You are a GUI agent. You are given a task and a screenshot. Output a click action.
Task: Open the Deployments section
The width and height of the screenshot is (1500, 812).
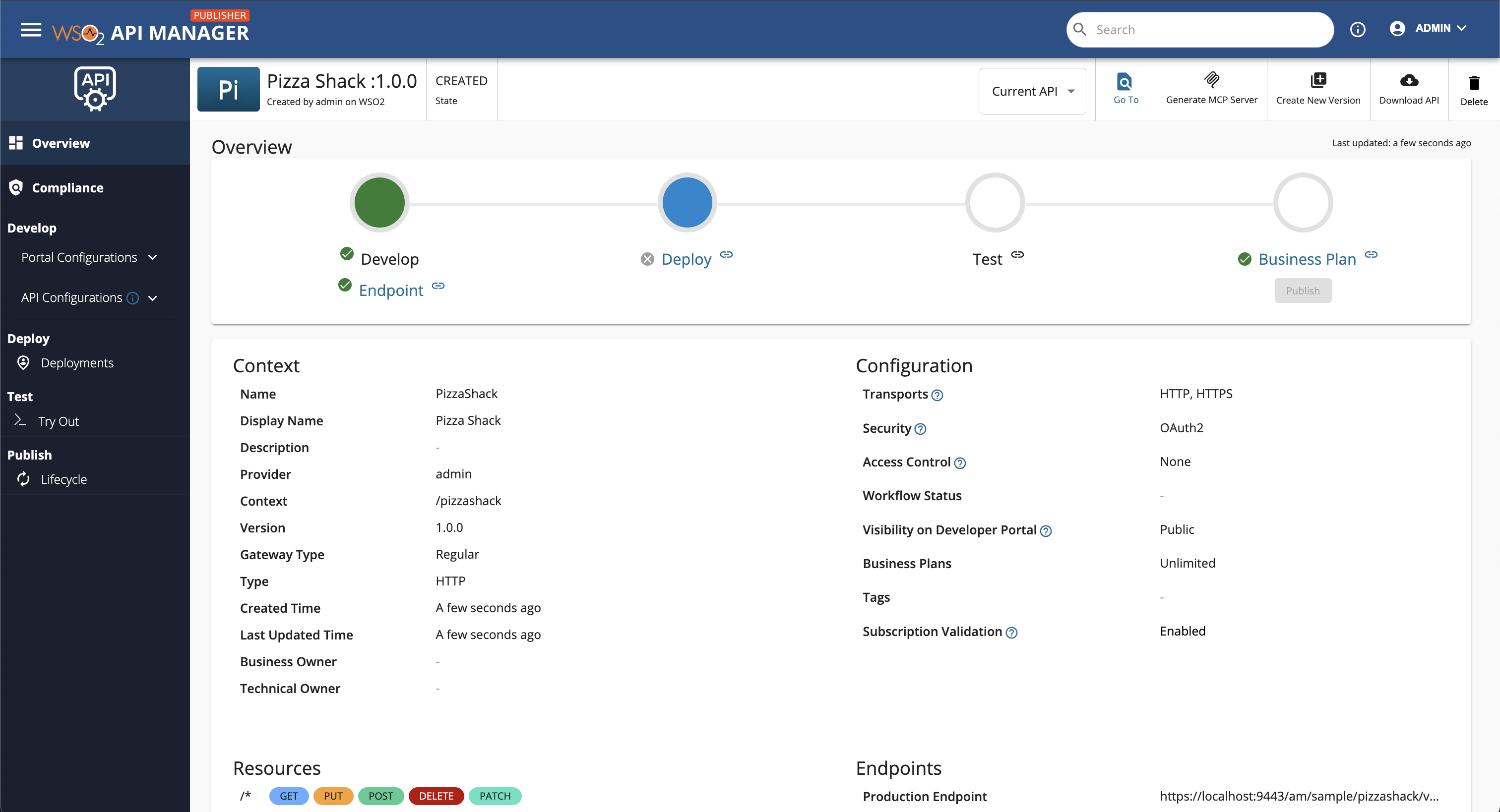pos(77,363)
